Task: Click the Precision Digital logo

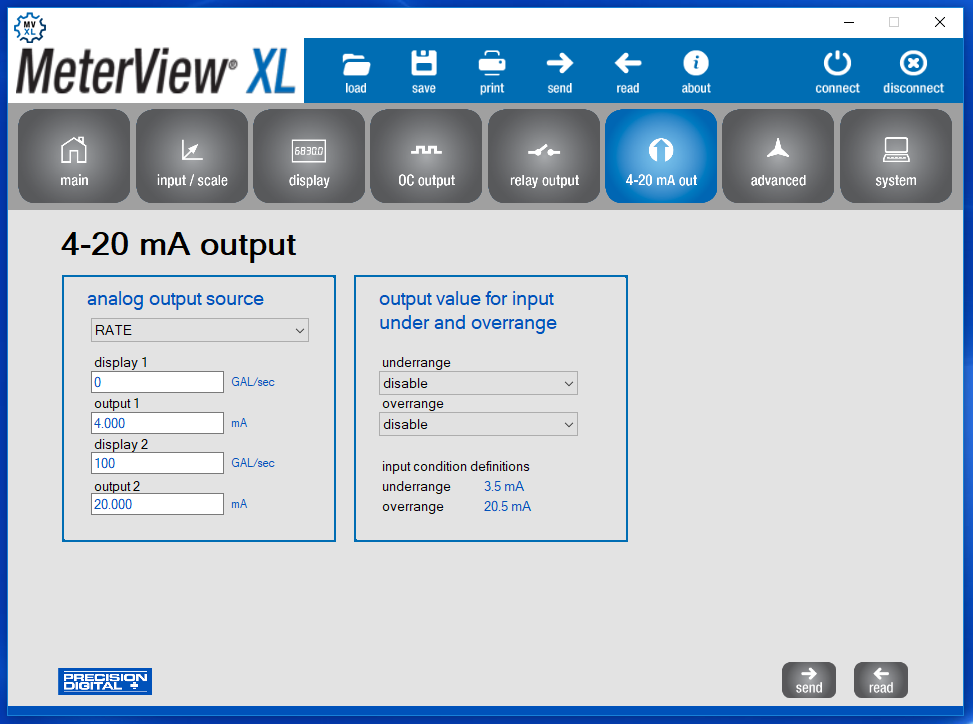Action: click(x=105, y=681)
